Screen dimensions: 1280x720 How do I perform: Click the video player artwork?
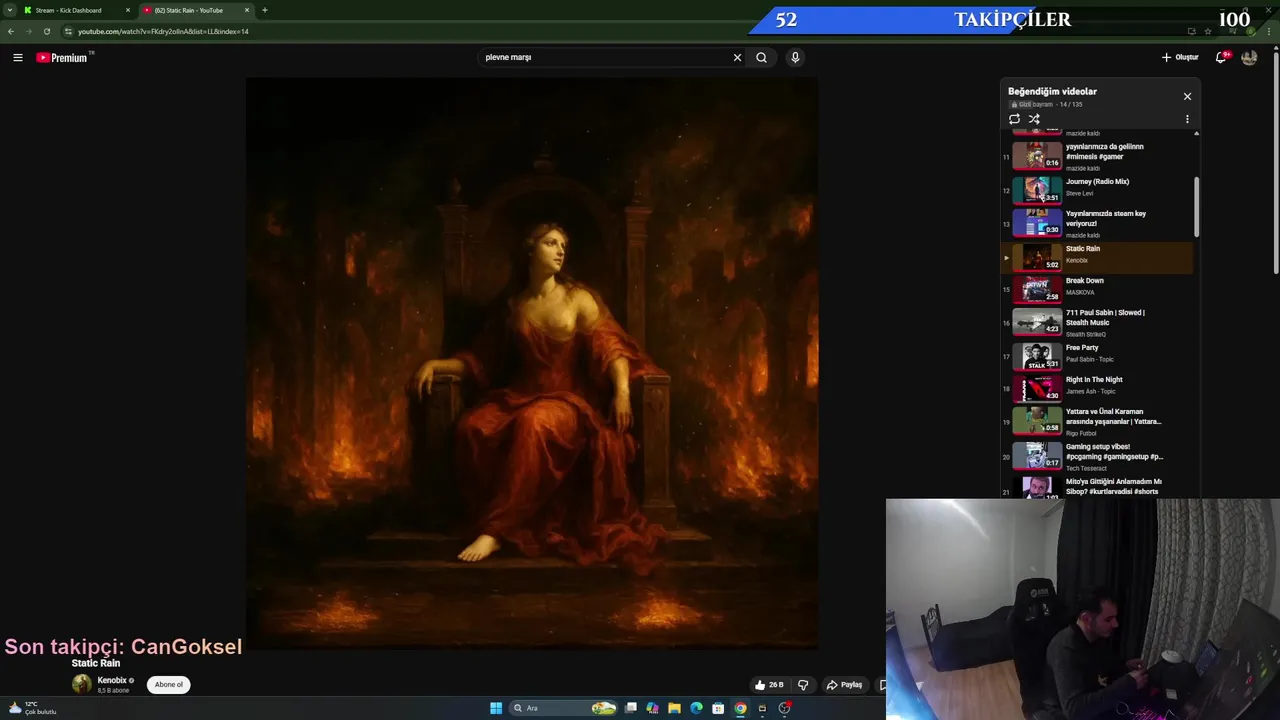click(x=532, y=364)
